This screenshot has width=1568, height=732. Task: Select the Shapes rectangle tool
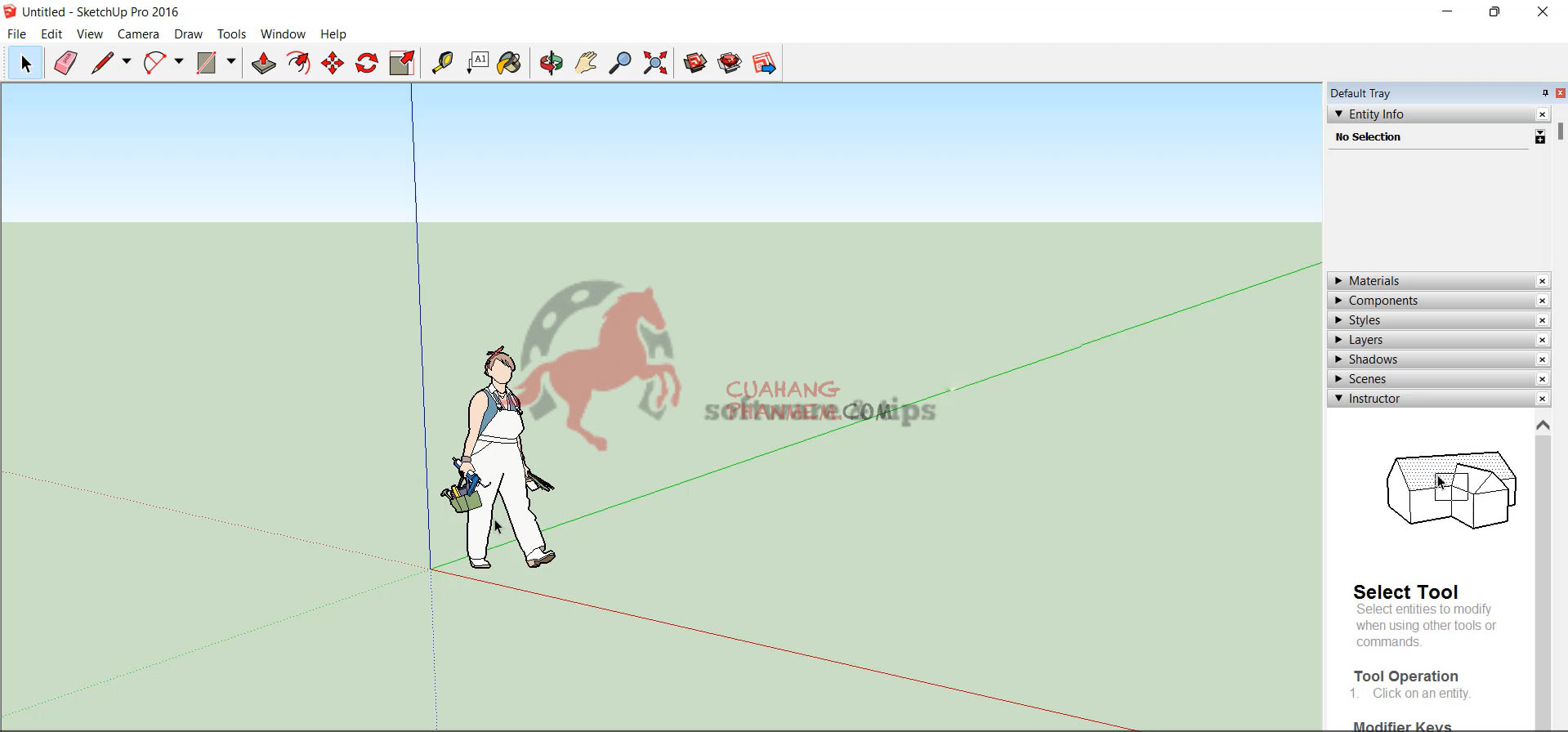pos(207,63)
